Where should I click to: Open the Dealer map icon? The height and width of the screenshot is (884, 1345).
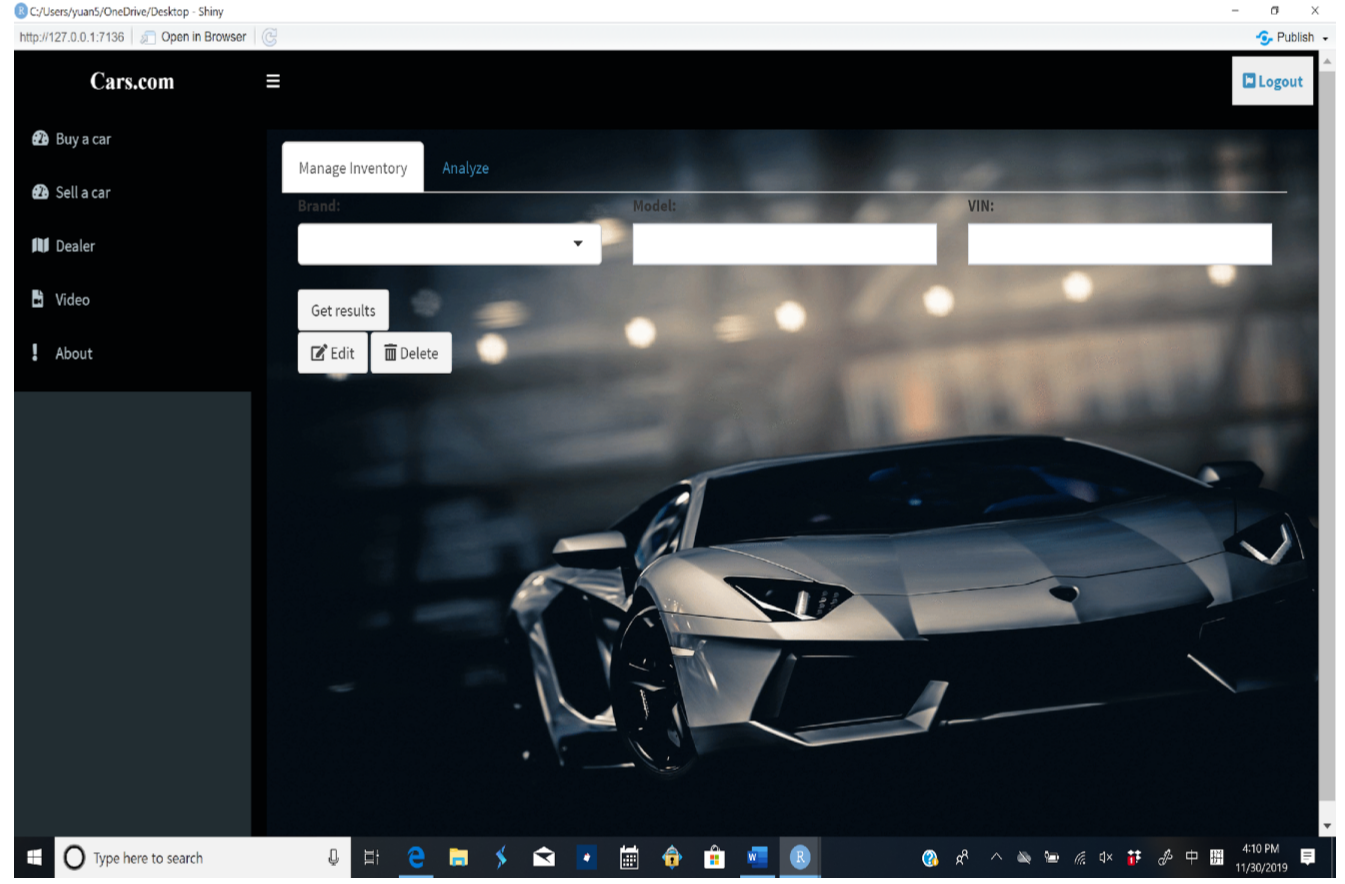click(39, 246)
